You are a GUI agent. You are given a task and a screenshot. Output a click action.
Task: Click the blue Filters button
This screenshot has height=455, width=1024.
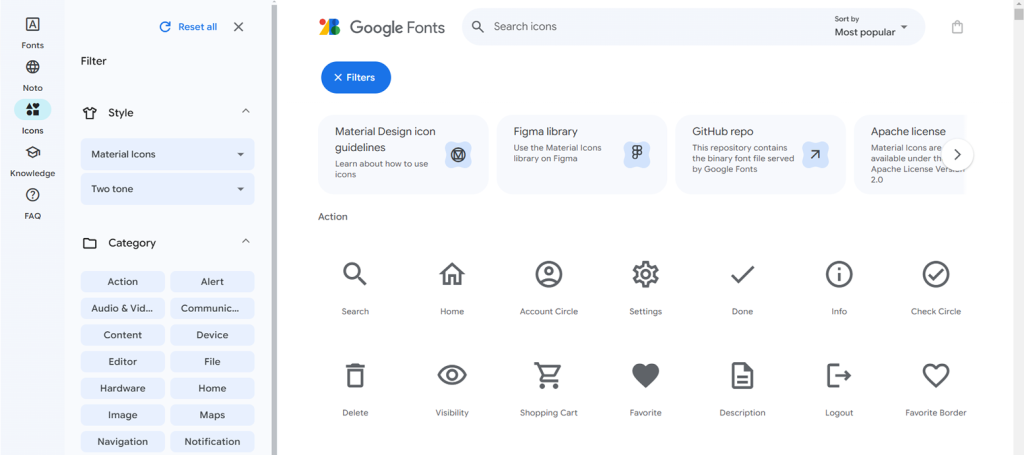coord(356,78)
